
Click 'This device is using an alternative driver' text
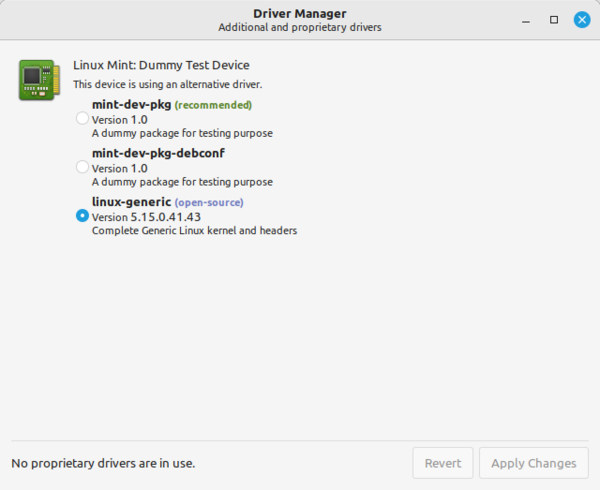point(167,85)
